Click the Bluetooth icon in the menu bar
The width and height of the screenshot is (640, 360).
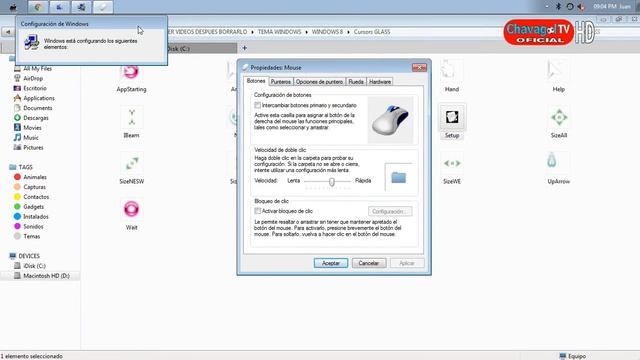[x=558, y=7]
